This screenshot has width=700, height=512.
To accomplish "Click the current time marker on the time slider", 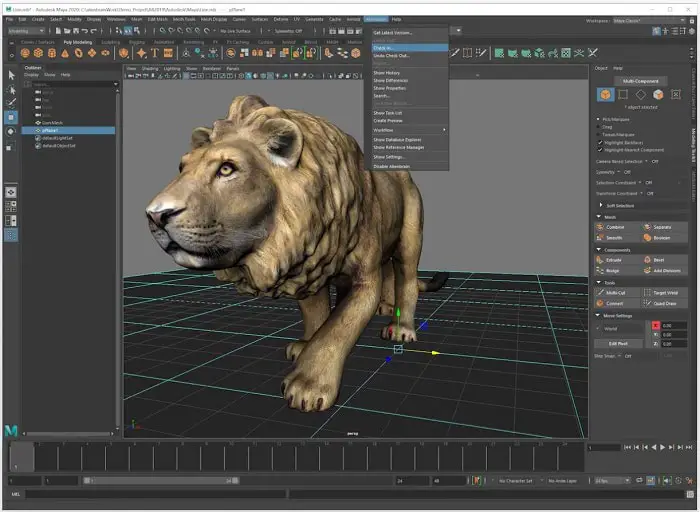I will pyautogui.click(x=21, y=457).
